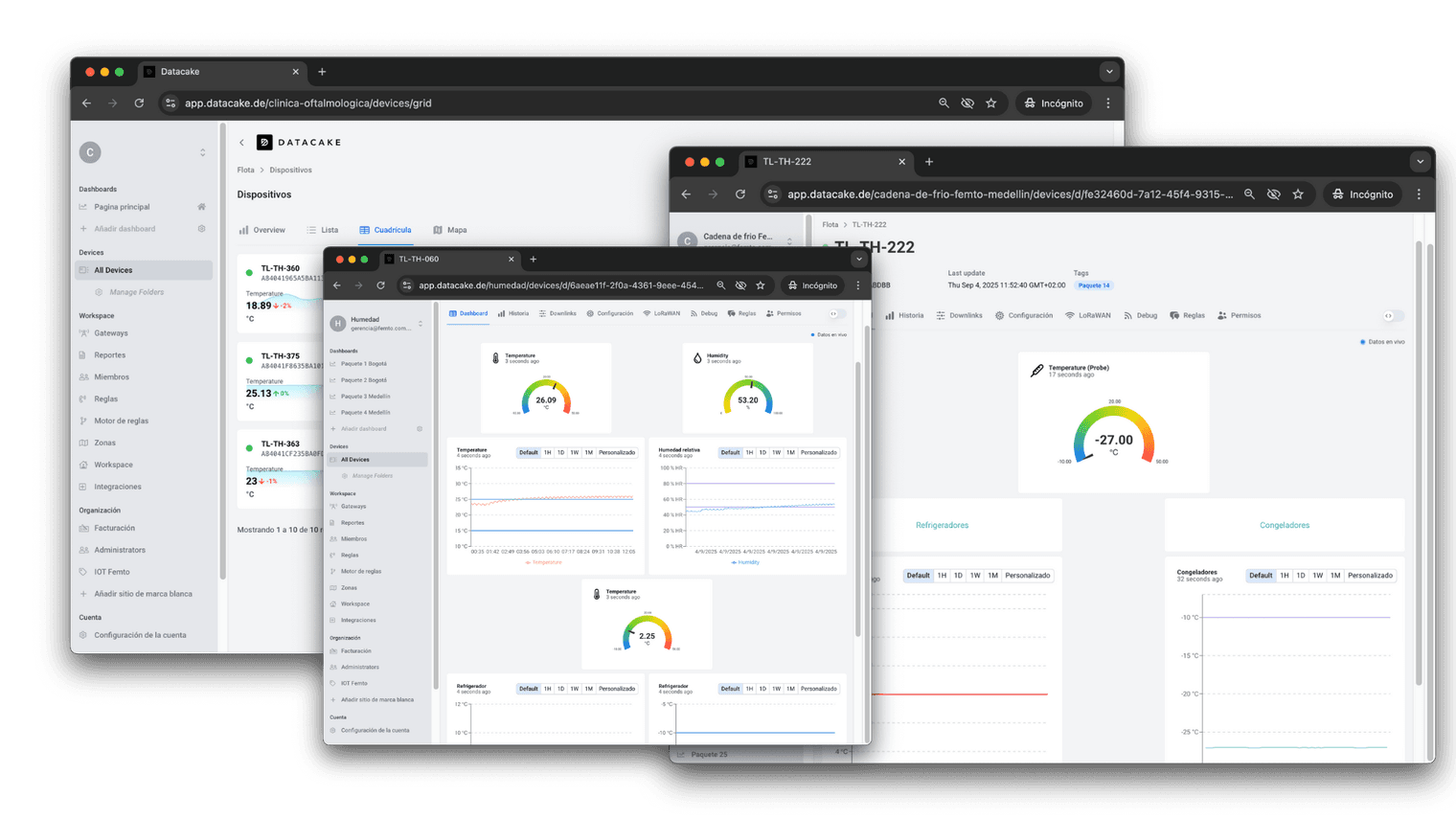Open the gear icon beside Añadir dashboard in Datacake window

[x=201, y=229]
